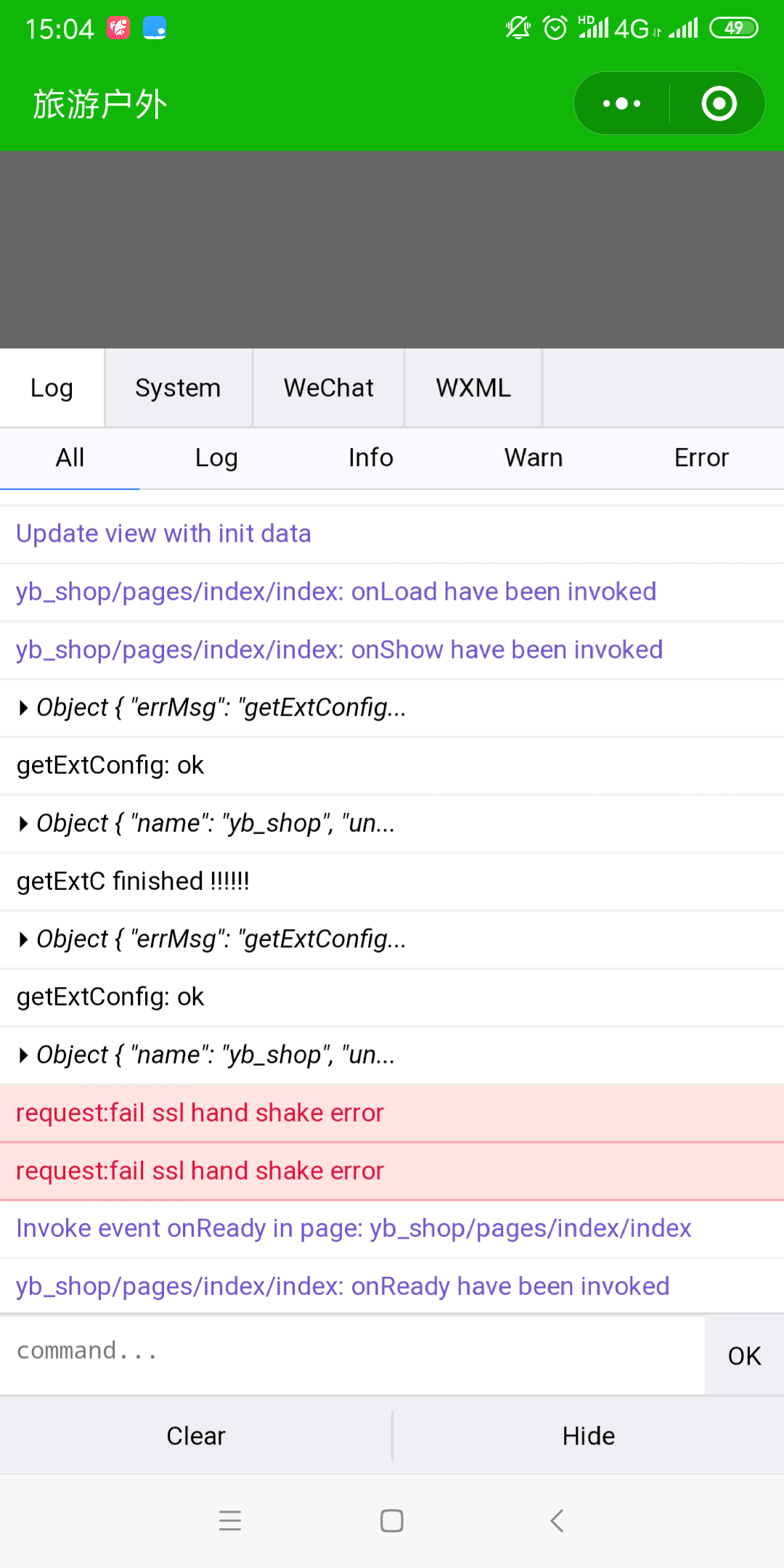Screen dimensions: 784x1568
Task: Expand the second errMsg getExtConfig object
Action: point(24,939)
